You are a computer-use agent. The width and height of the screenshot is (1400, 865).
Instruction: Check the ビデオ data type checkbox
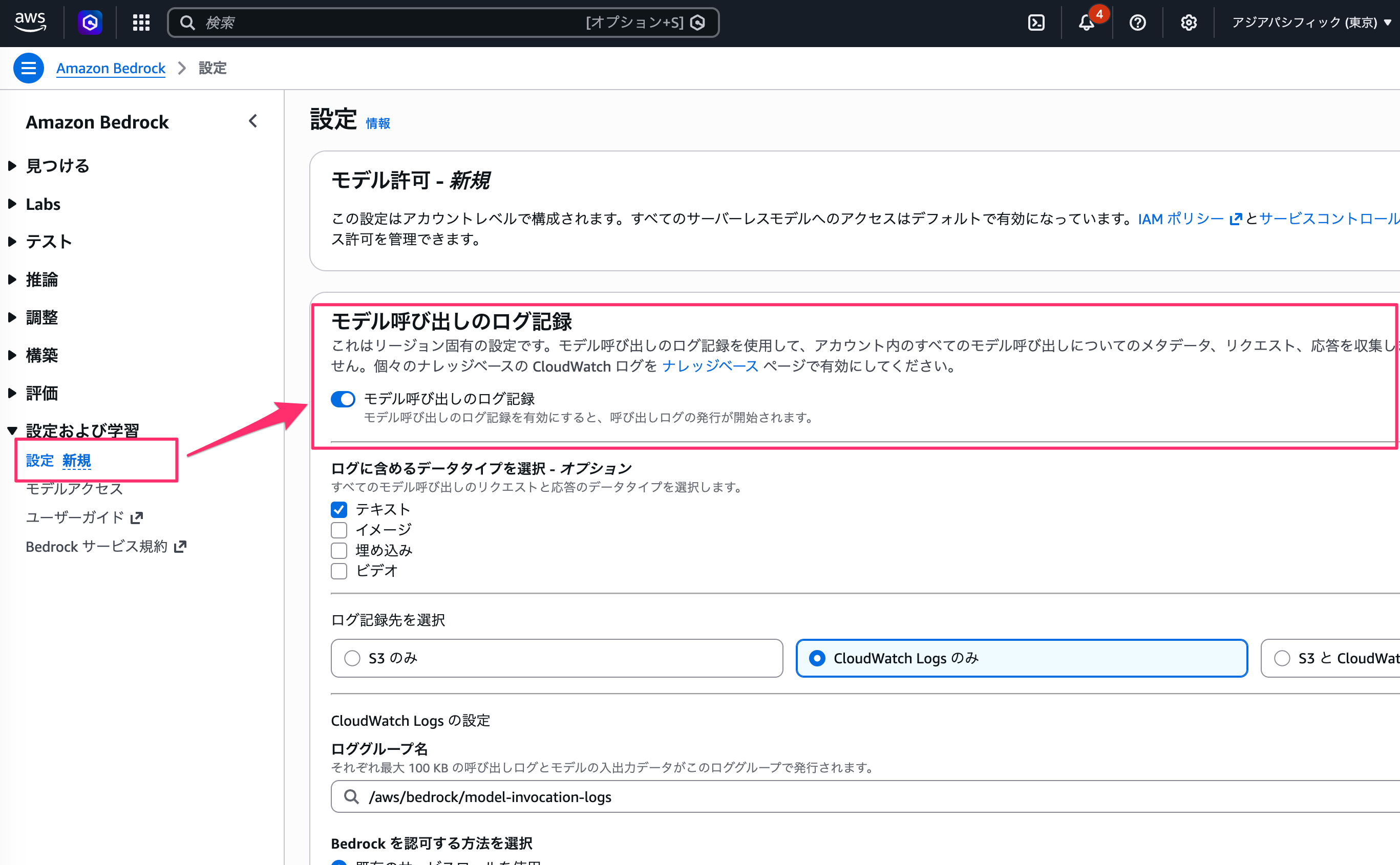pos(339,571)
